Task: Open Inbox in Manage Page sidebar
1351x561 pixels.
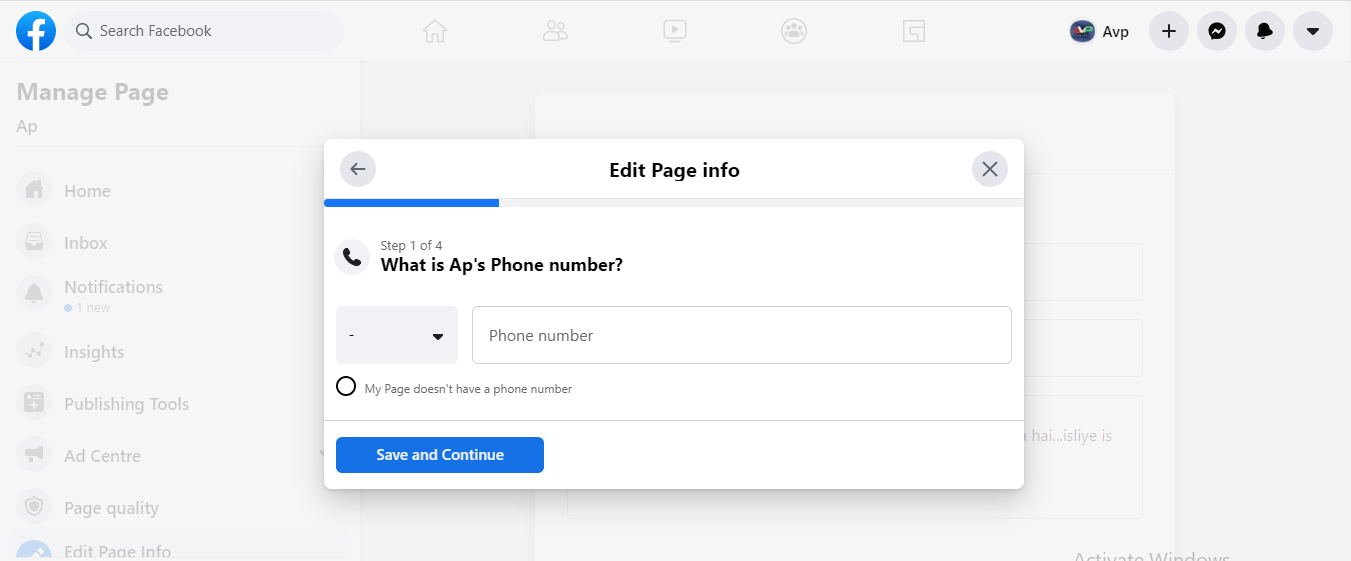Action: click(85, 243)
